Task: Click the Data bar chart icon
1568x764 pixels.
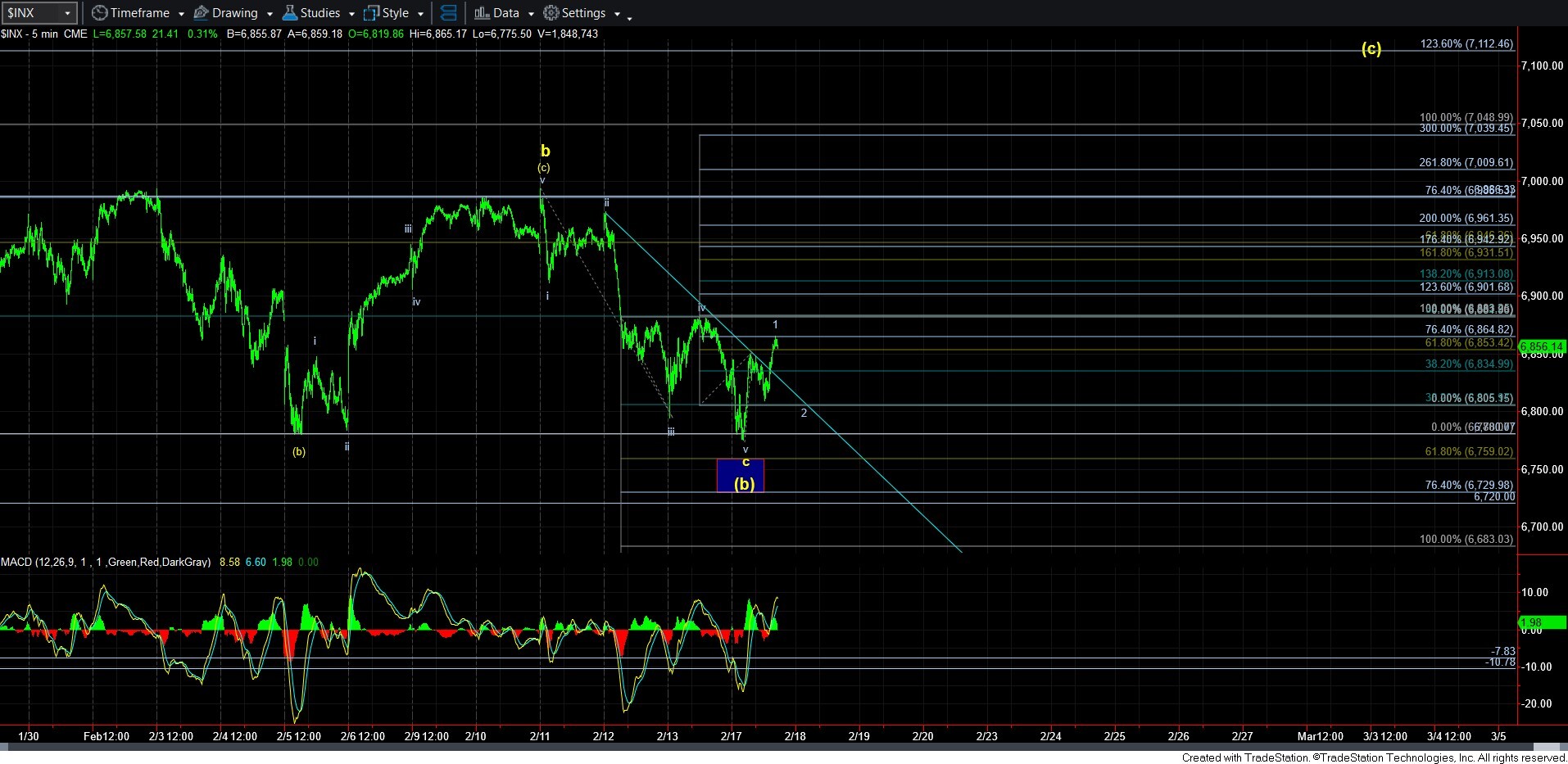Action: coord(482,13)
